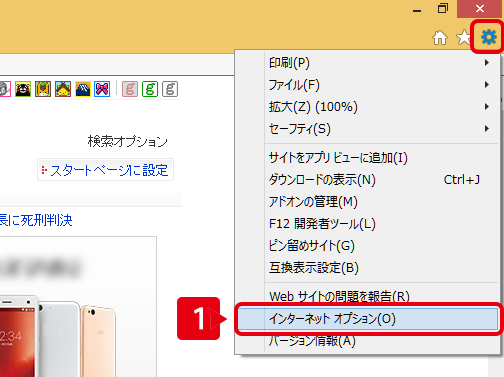
Task: Open F12 開発者ツール(L)
Action: [367, 224]
